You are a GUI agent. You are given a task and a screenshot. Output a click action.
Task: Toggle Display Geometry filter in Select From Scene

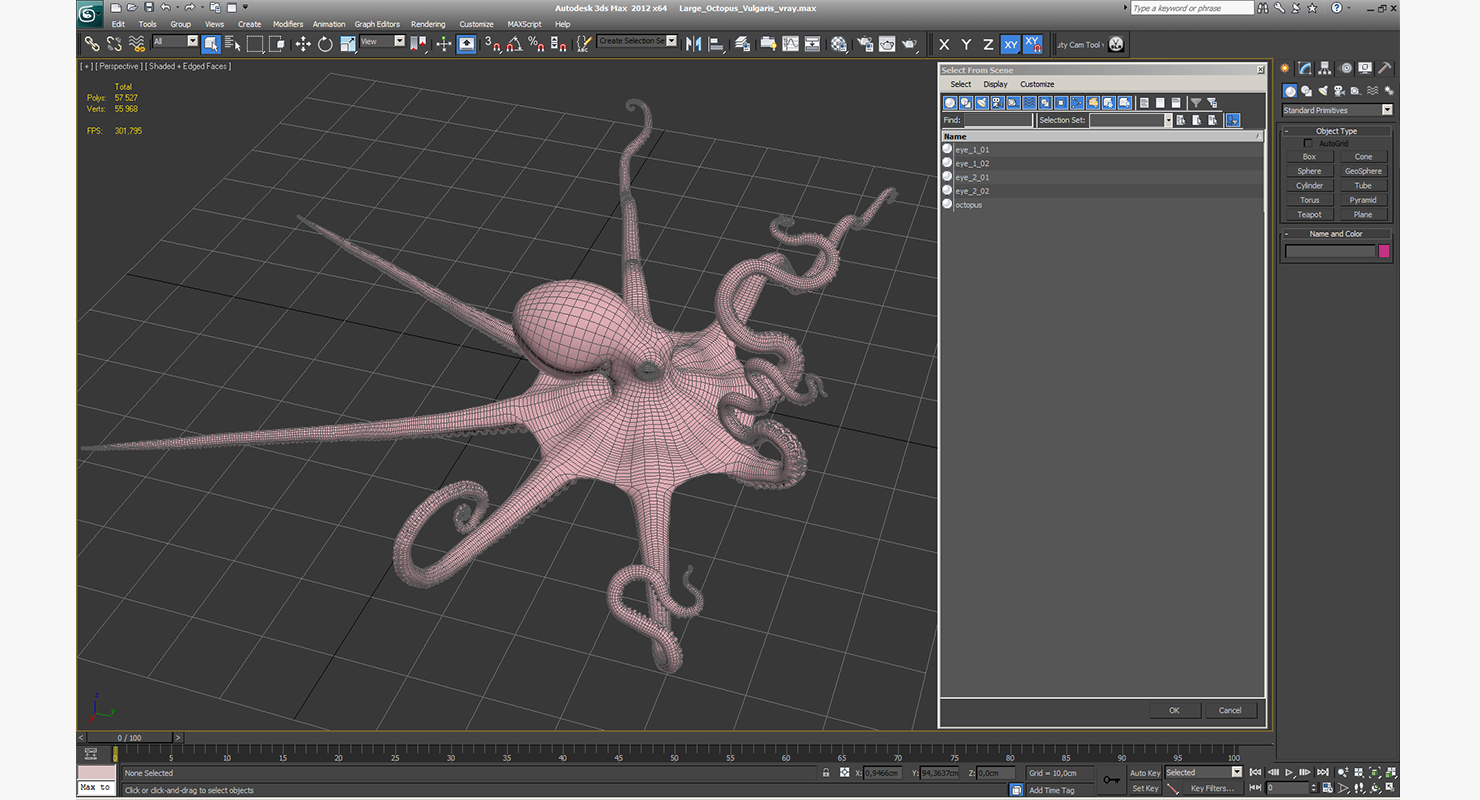[950, 102]
